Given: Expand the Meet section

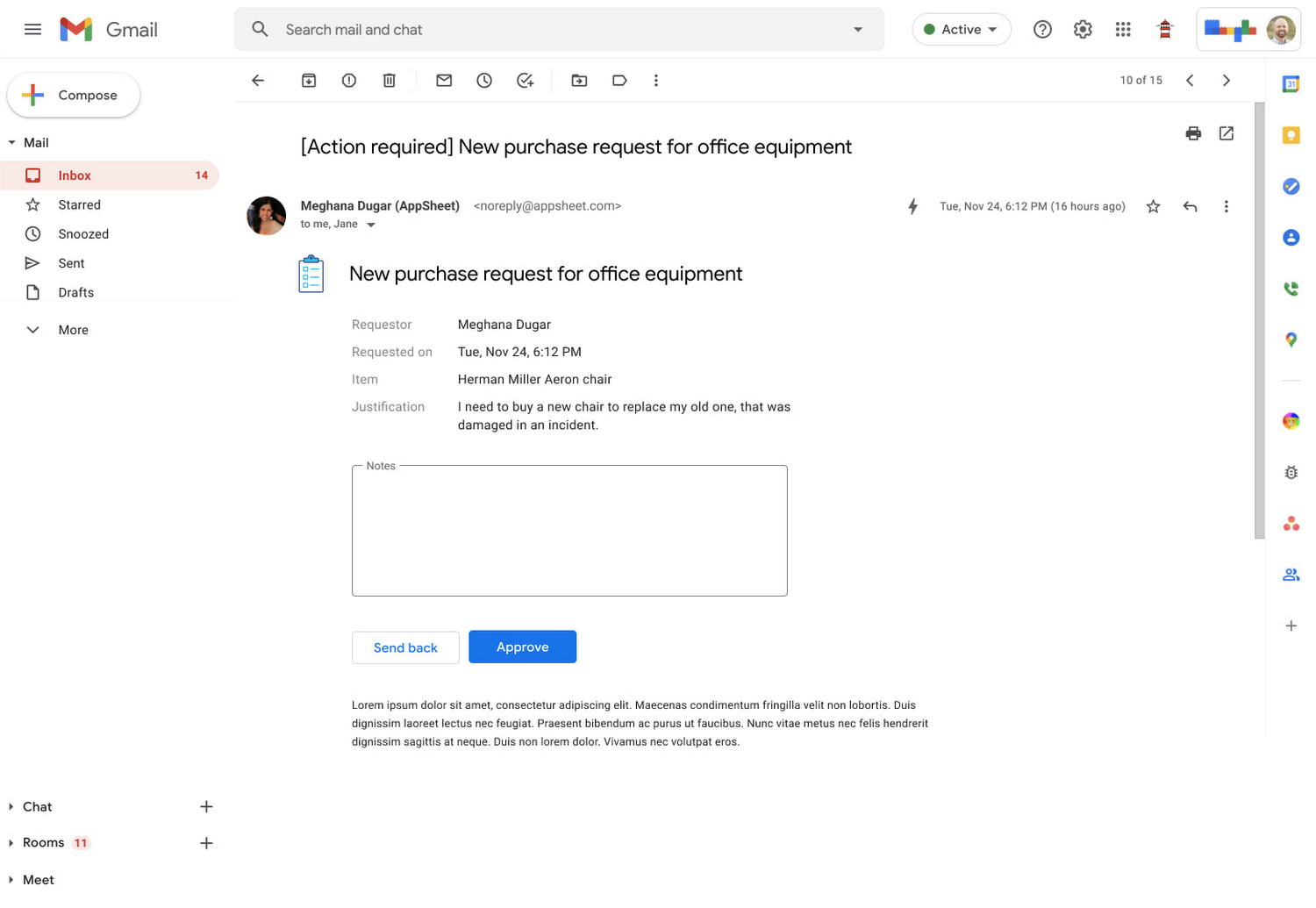Looking at the screenshot, I should tap(11, 880).
